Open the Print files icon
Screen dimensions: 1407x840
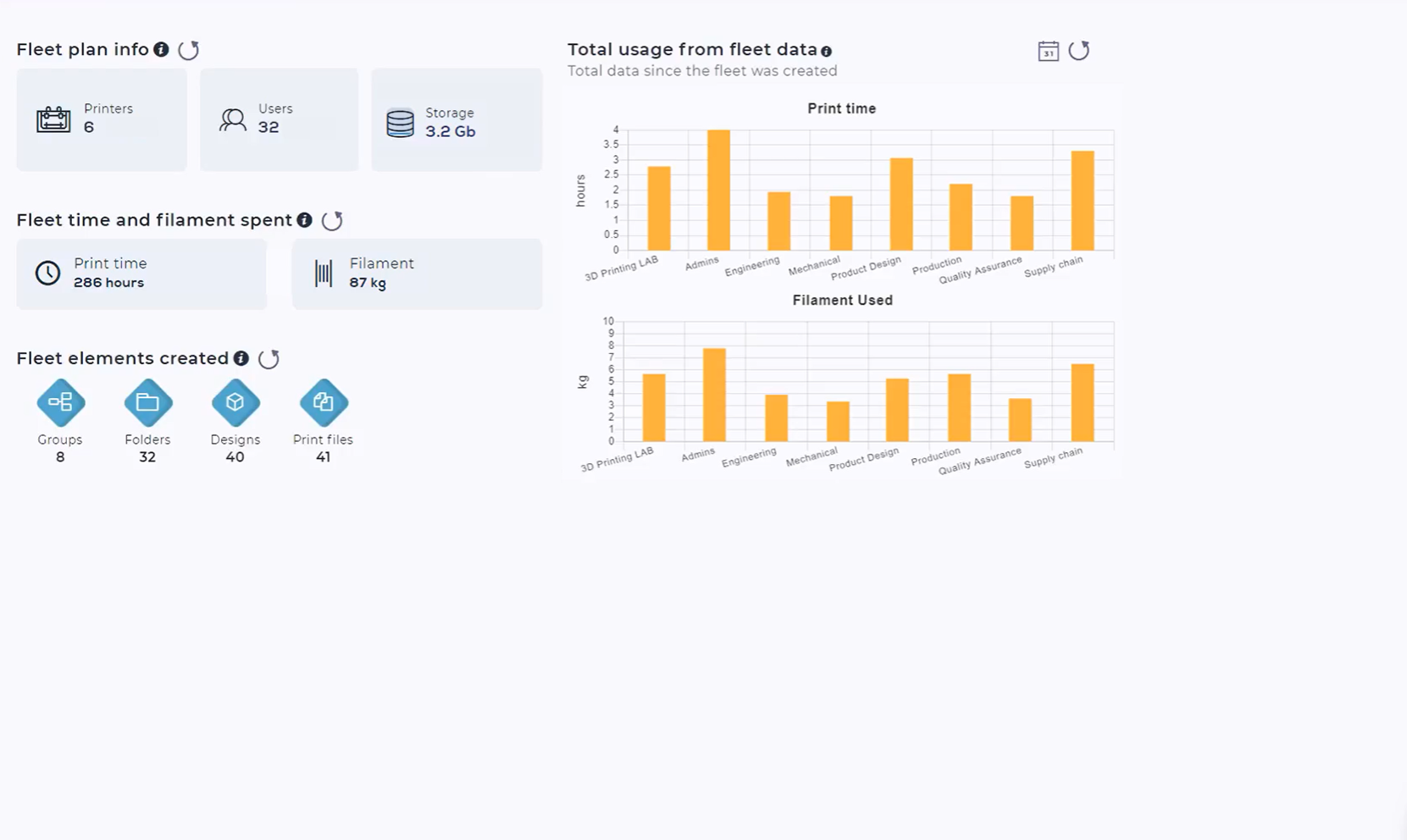(323, 402)
